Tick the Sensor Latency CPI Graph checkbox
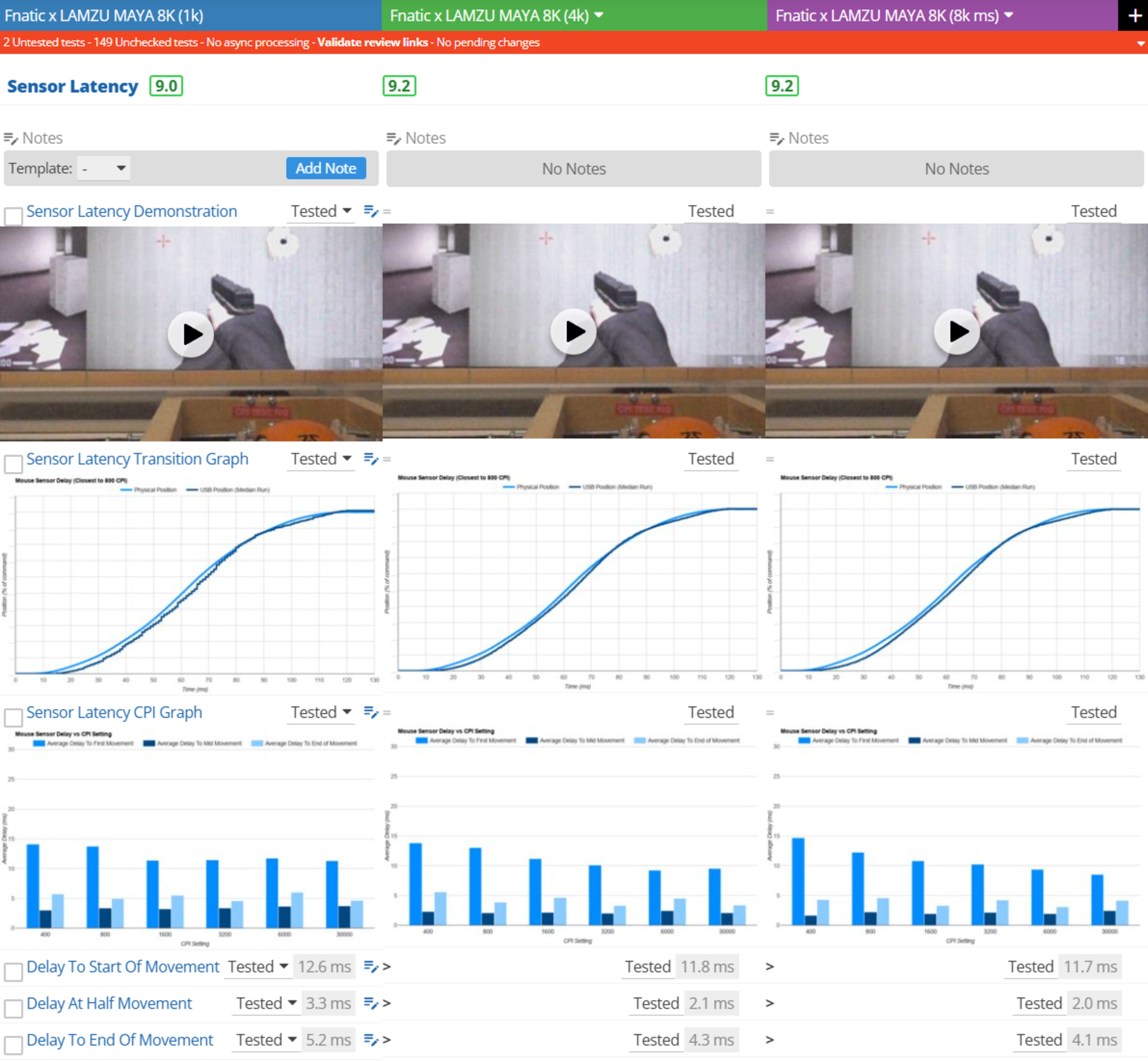 13,717
